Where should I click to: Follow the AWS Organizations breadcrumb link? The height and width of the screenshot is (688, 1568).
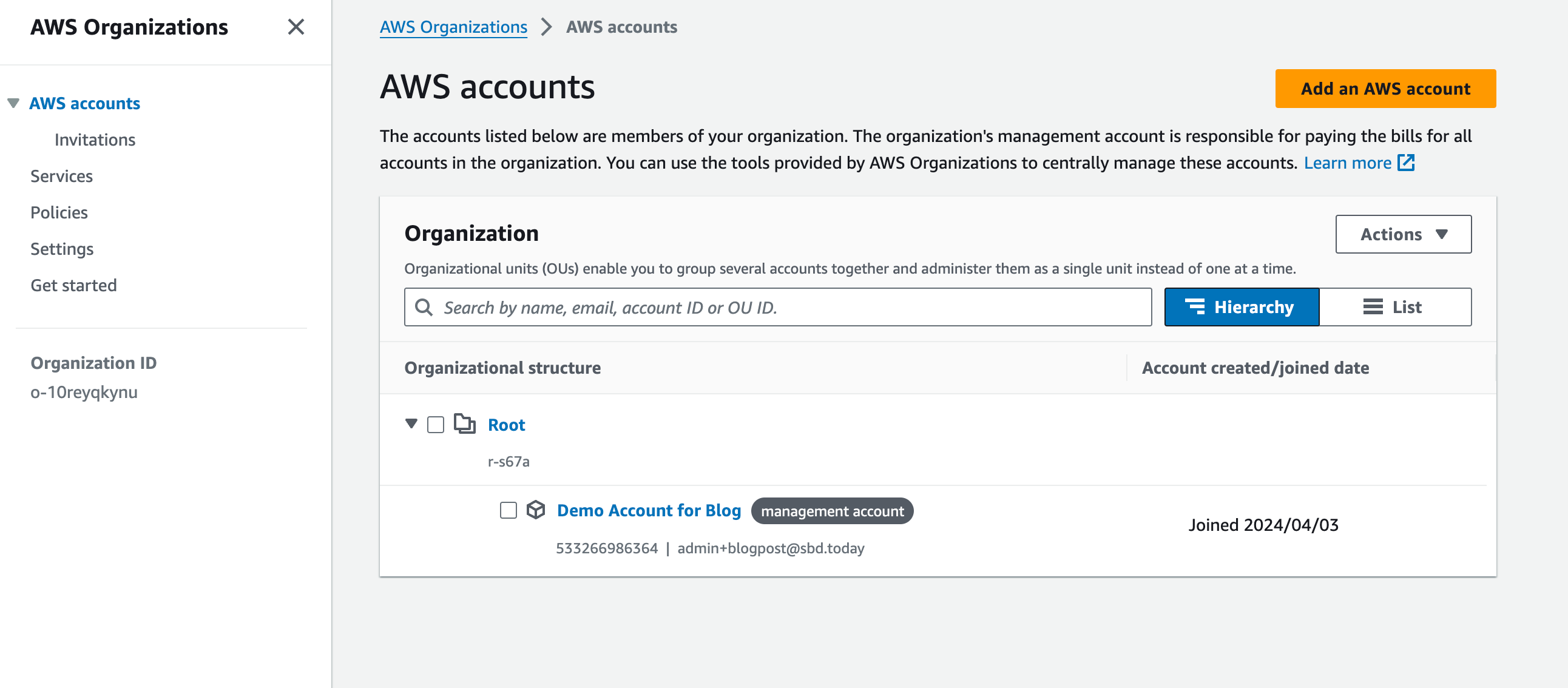(453, 27)
